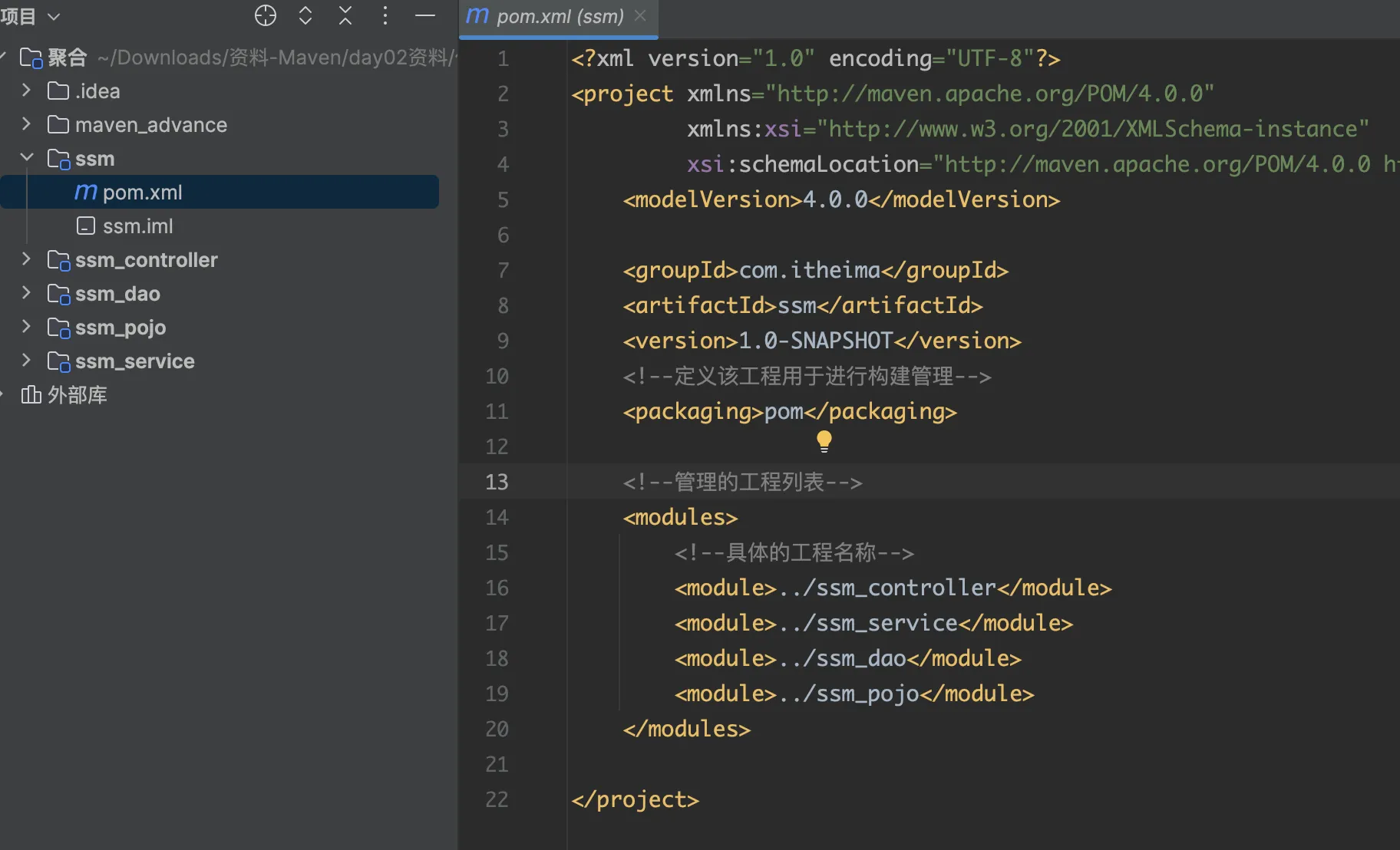Click the closing </modules> tag
The image size is (1400, 850).
point(686,729)
